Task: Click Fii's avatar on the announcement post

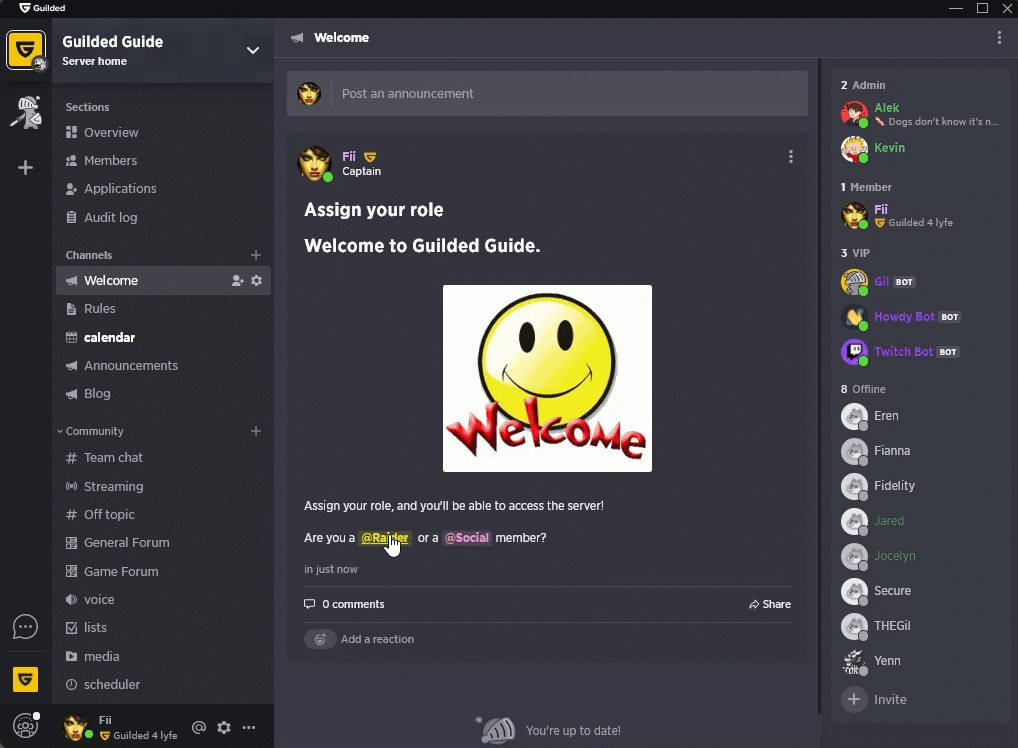Action: tap(314, 163)
